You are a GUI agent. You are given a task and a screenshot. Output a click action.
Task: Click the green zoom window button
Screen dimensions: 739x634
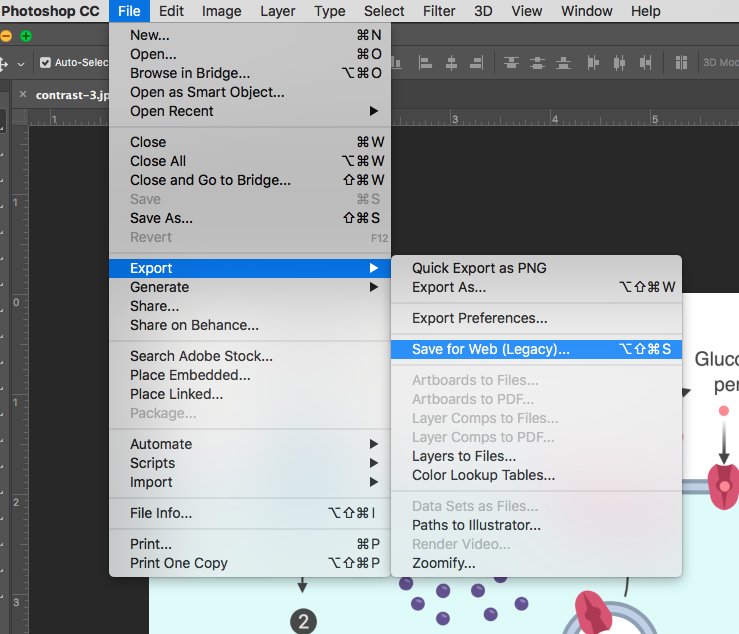point(26,36)
